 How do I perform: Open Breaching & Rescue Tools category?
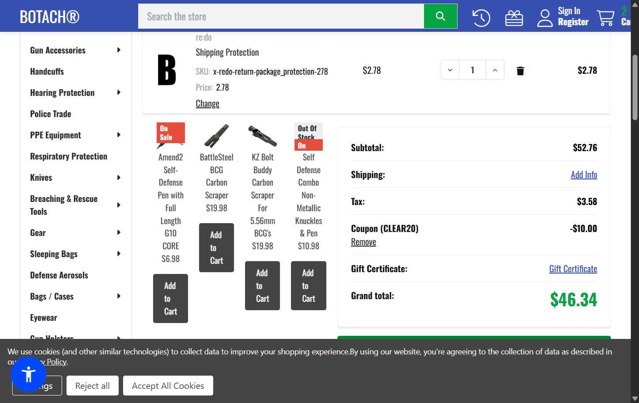click(64, 205)
